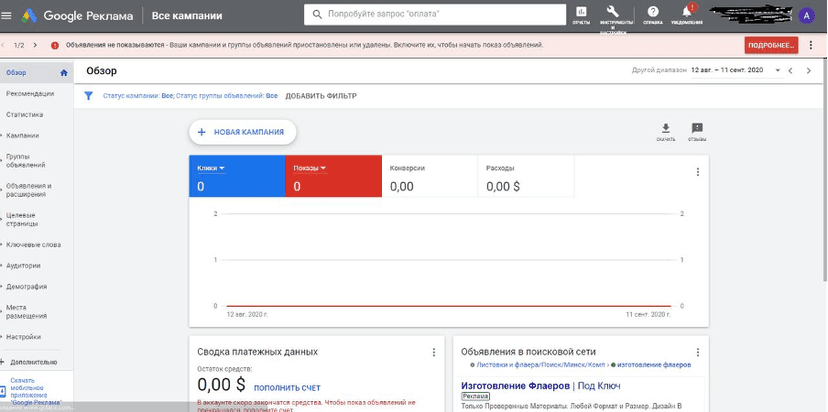Open Целевые страницы in sidebar

(x=22, y=219)
